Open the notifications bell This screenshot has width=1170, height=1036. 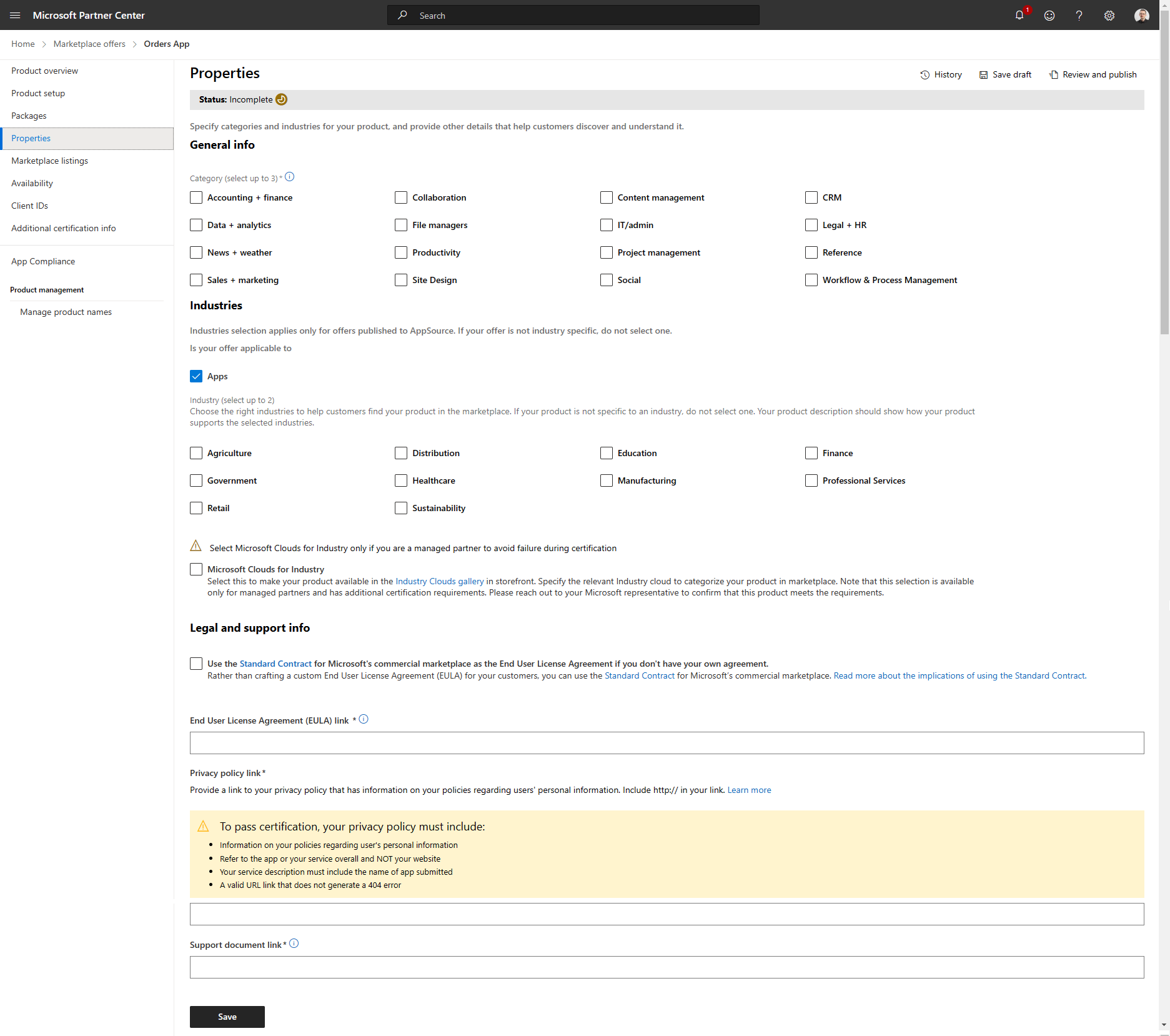1019,15
